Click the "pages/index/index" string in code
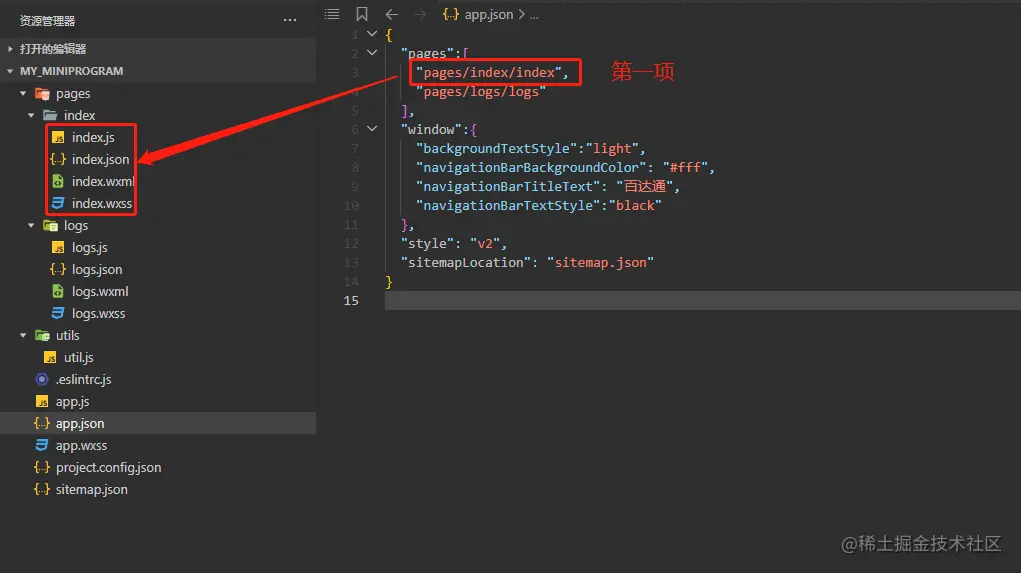The width and height of the screenshot is (1021, 573). (x=489, y=72)
